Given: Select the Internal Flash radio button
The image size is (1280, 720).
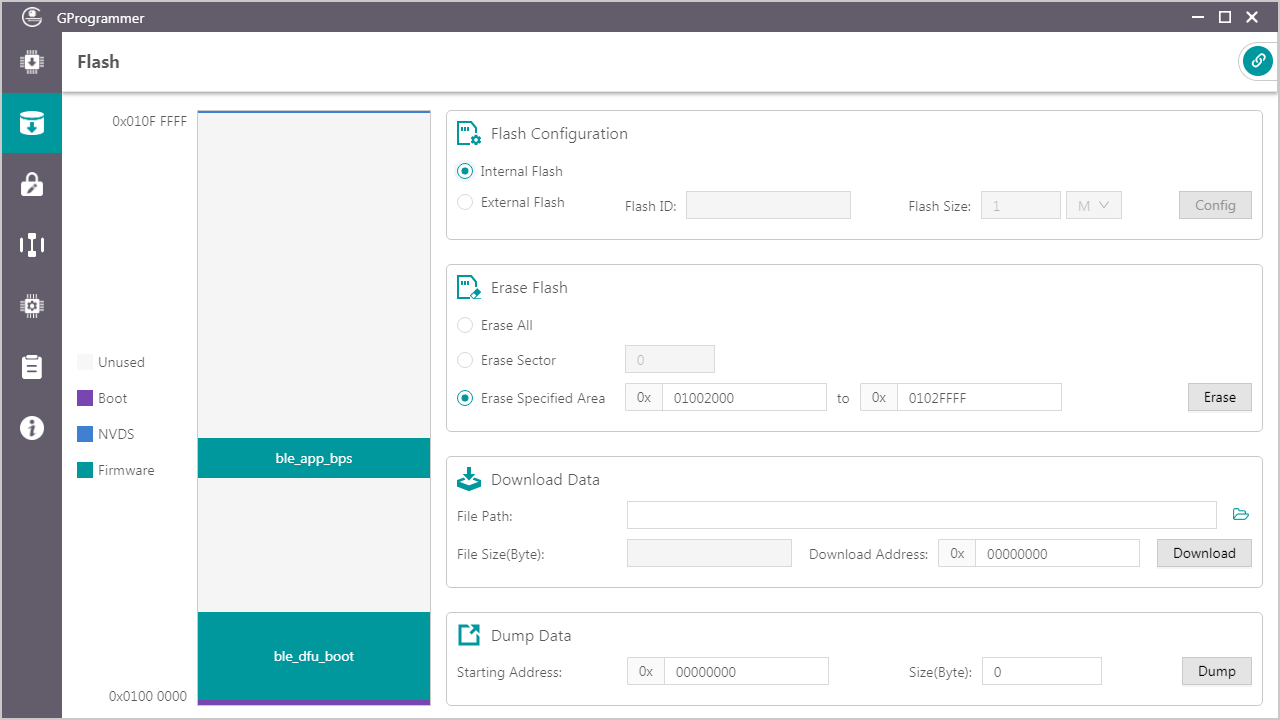Looking at the screenshot, I should pyautogui.click(x=465, y=171).
